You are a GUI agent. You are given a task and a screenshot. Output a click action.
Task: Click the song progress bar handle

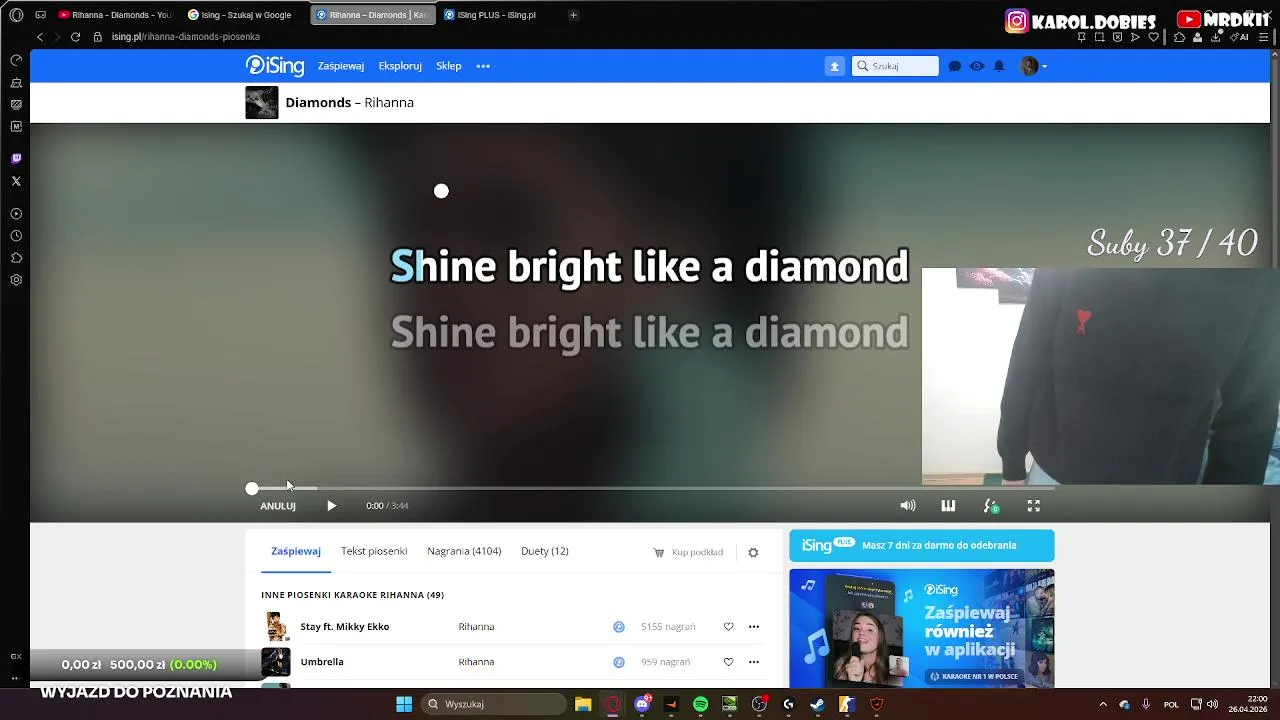tap(252, 488)
